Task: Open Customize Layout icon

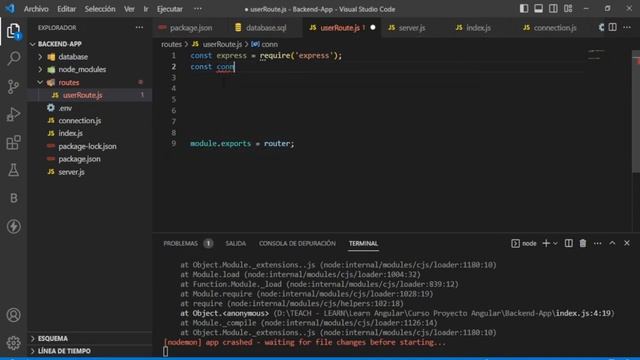Action: pyautogui.click(x=568, y=9)
